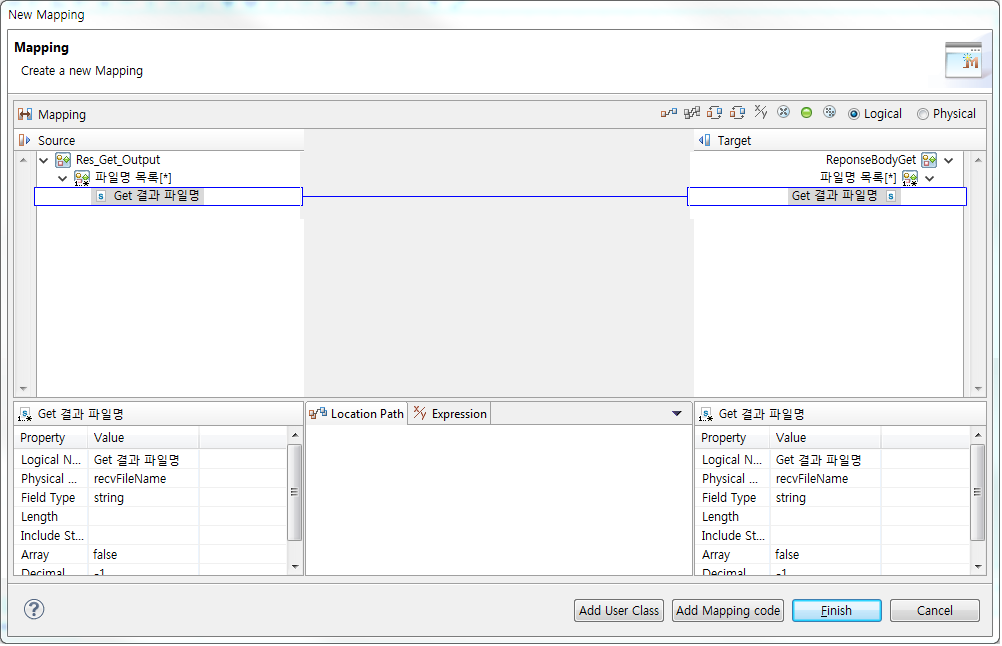Click the copy-down mapping toolbar icon
The height and width of the screenshot is (646, 1002).
(713, 113)
